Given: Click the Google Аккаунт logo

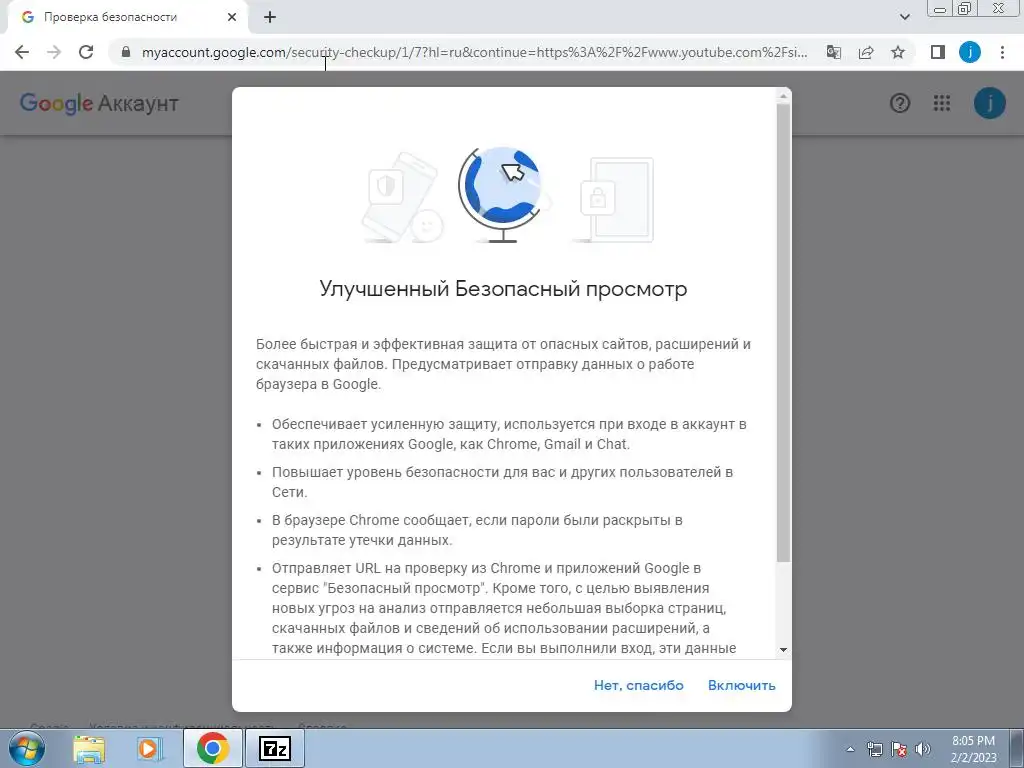Looking at the screenshot, I should point(99,103).
